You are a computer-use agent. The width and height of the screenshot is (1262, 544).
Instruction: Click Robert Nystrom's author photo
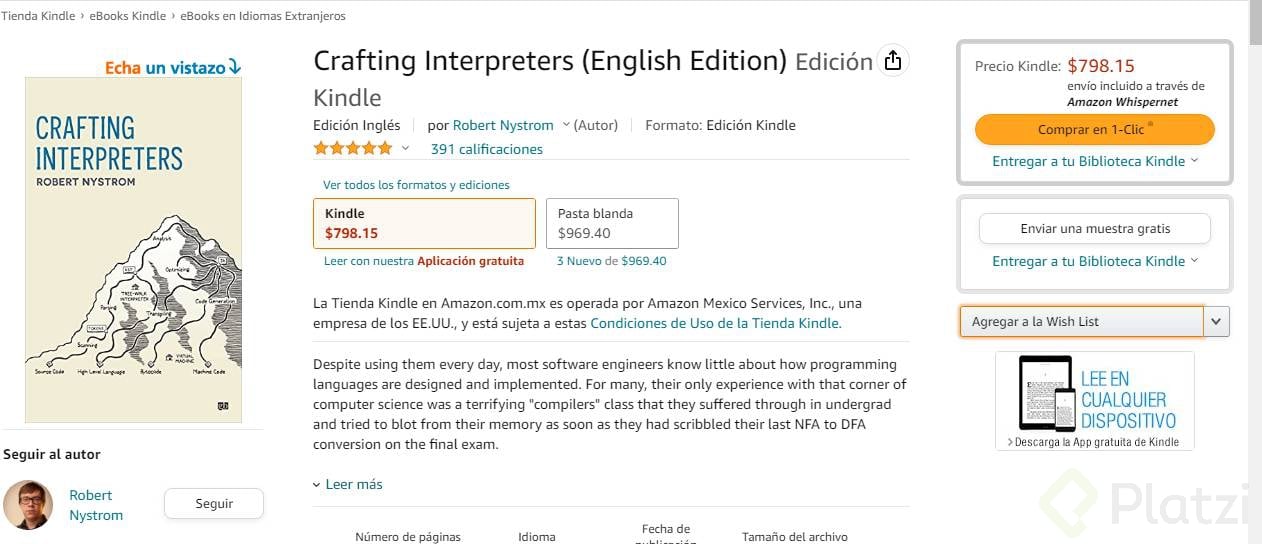click(x=28, y=505)
